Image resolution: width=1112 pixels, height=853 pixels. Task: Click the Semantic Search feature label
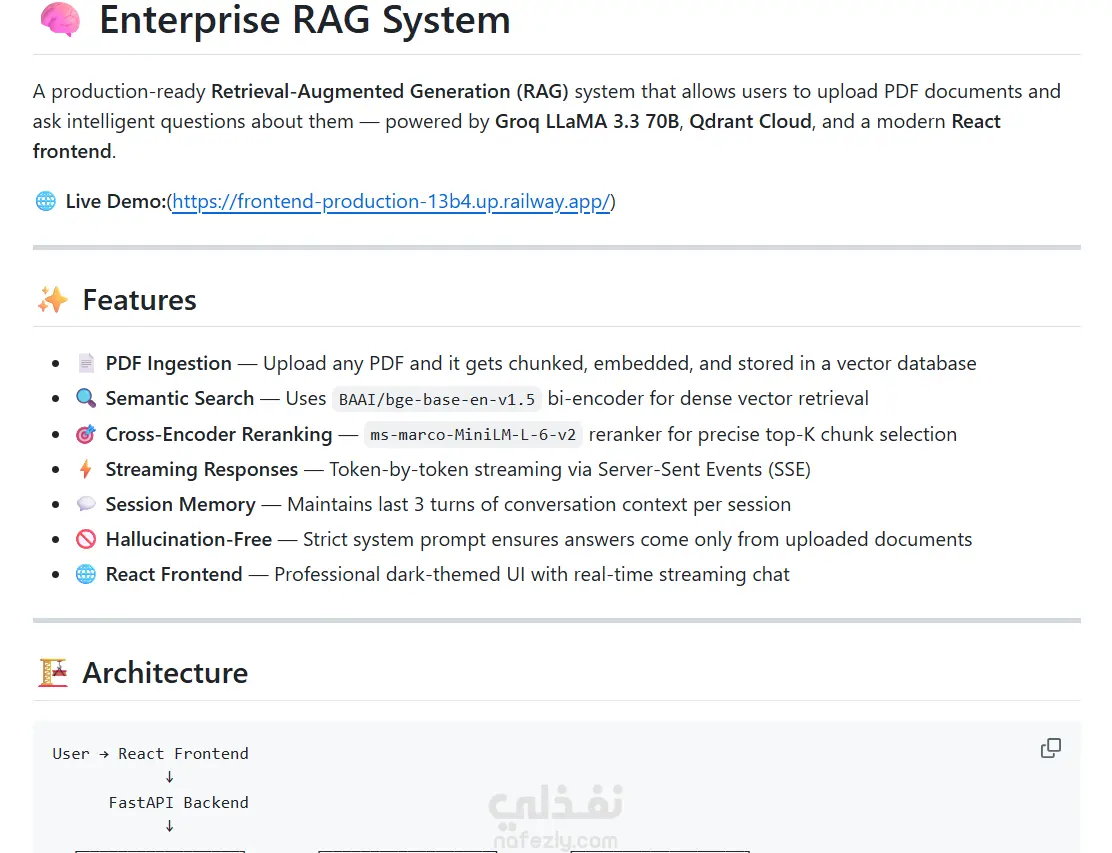coord(180,398)
